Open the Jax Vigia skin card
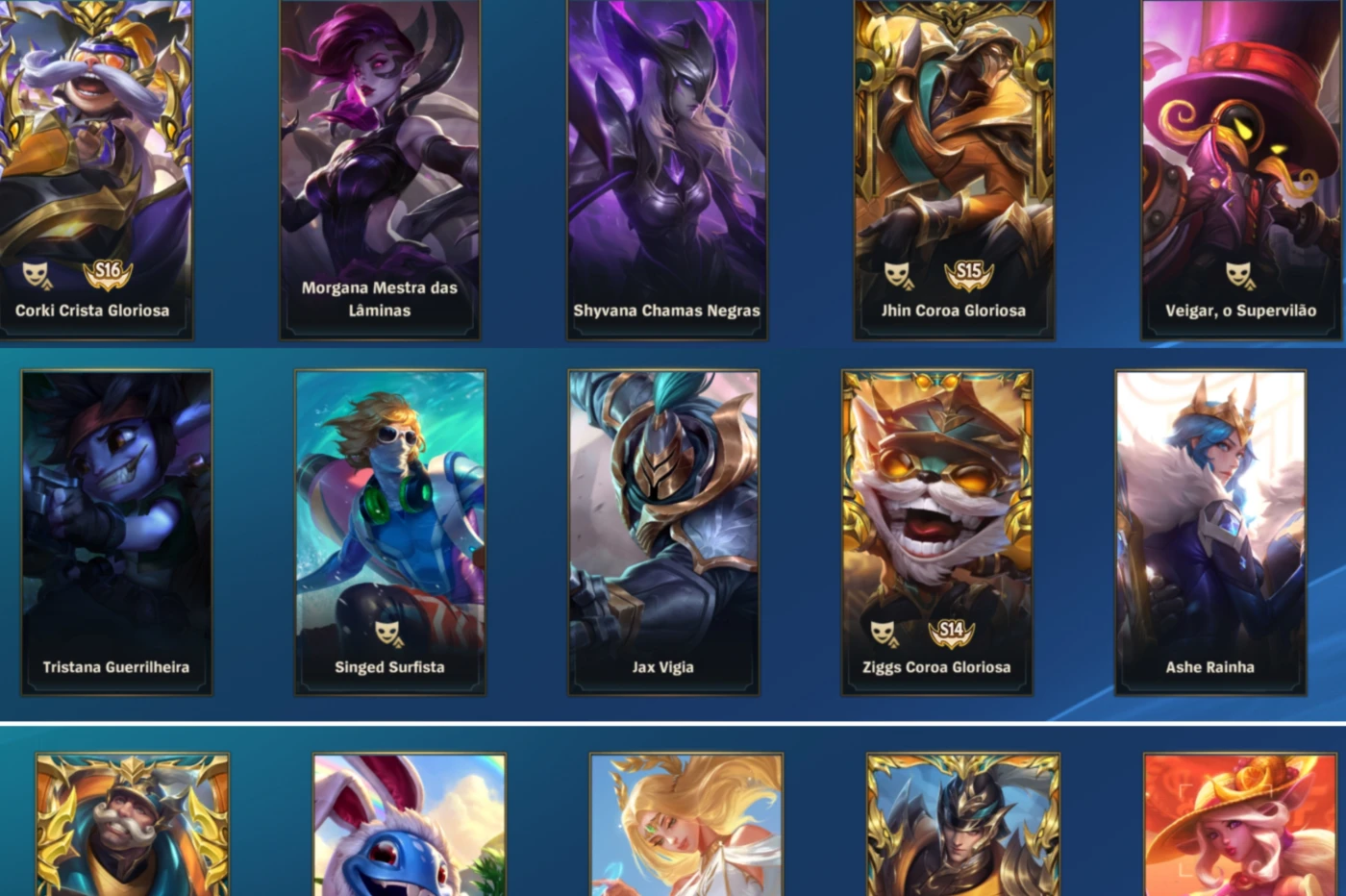This screenshot has width=1346, height=896. click(x=663, y=532)
